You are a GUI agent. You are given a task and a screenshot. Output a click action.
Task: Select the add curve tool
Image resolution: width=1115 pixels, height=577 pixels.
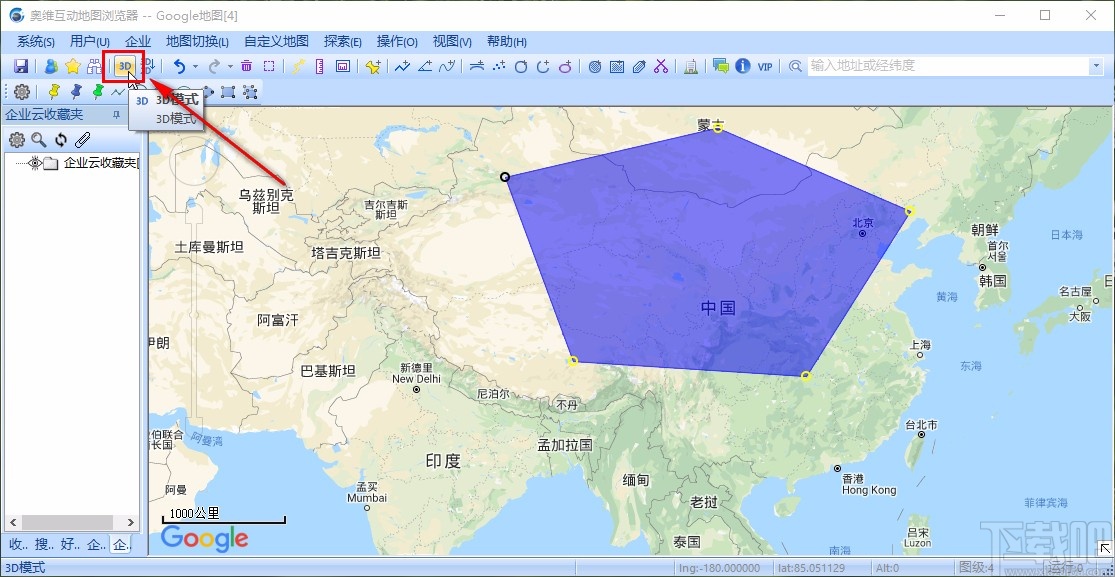(447, 66)
